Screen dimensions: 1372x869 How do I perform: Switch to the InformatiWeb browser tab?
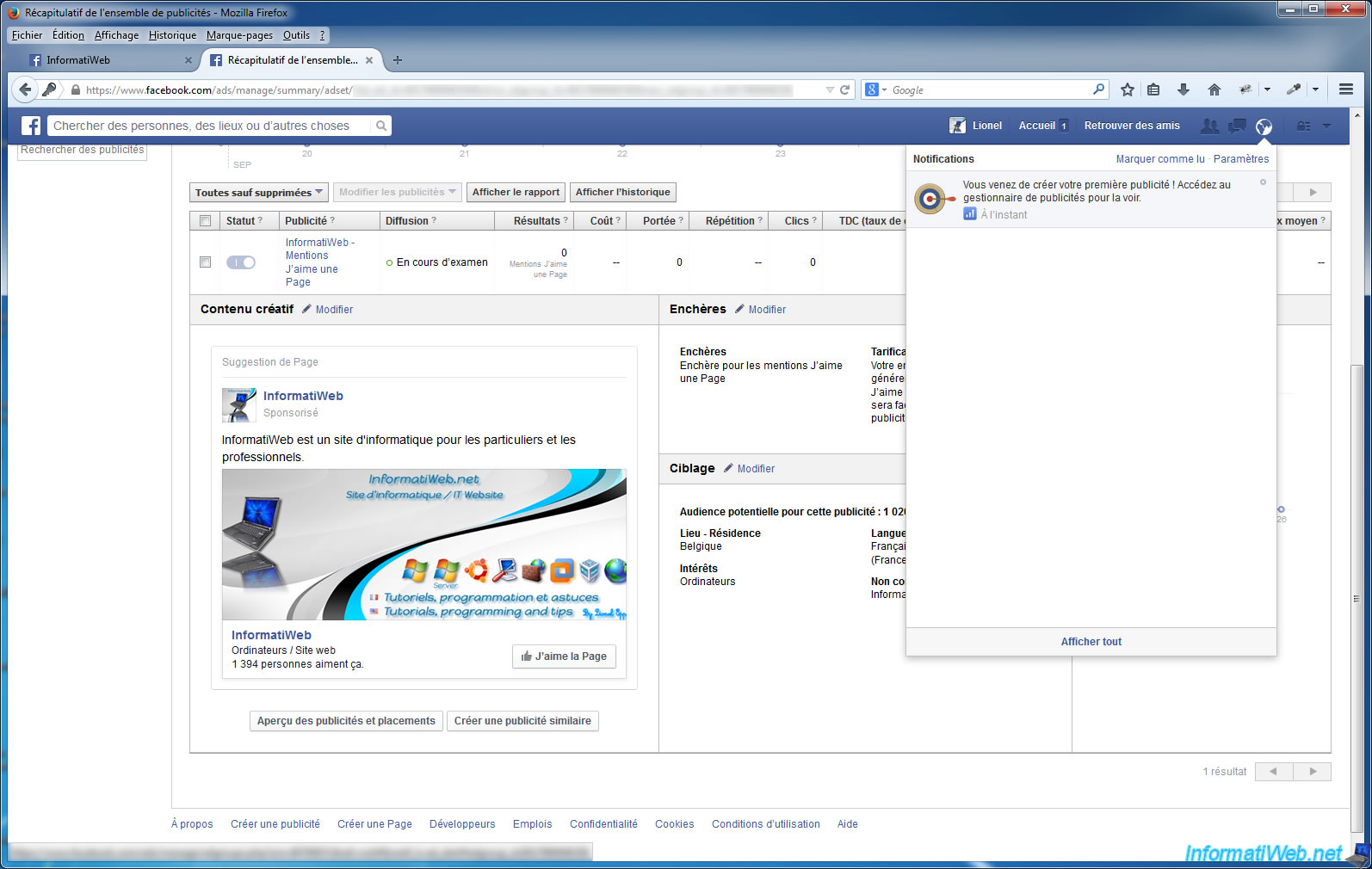[x=110, y=60]
